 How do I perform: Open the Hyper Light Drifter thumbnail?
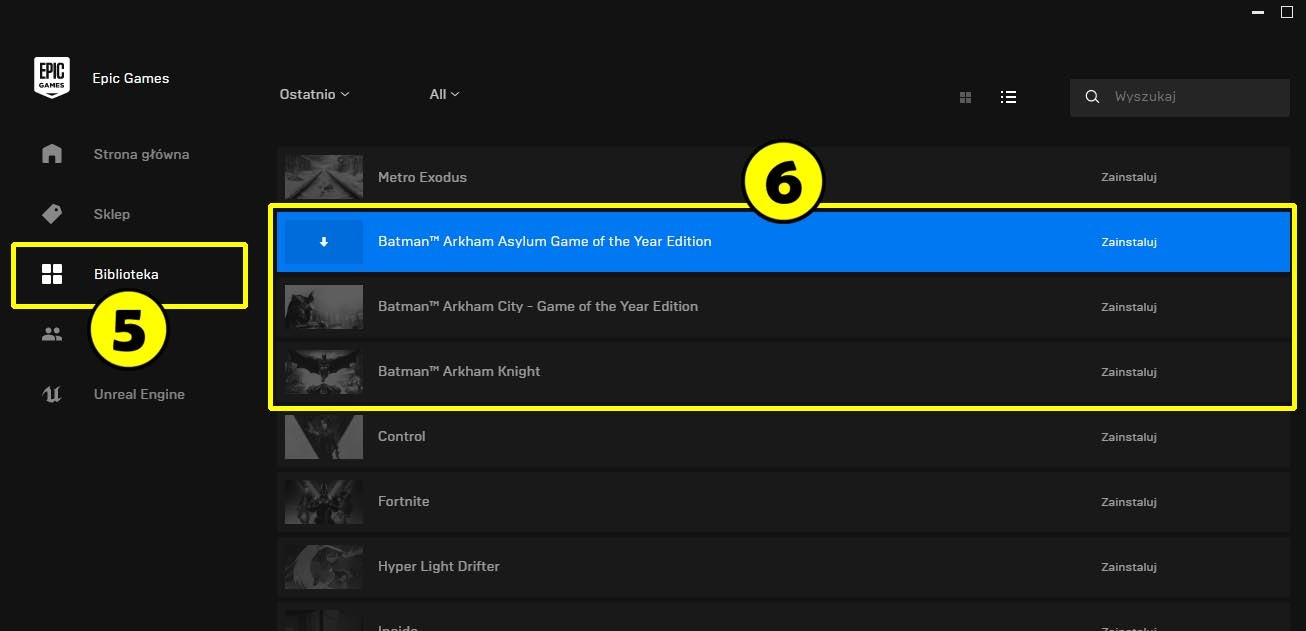click(x=324, y=567)
